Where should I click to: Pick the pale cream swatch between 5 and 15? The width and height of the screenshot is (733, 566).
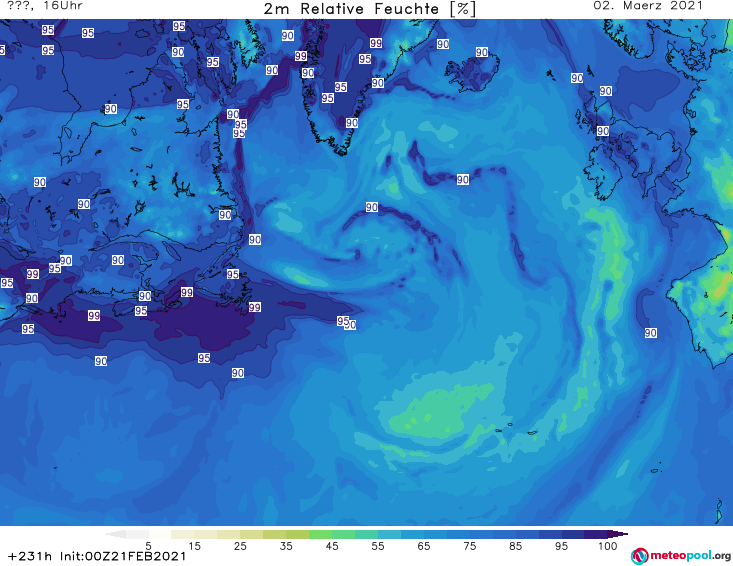point(183,534)
